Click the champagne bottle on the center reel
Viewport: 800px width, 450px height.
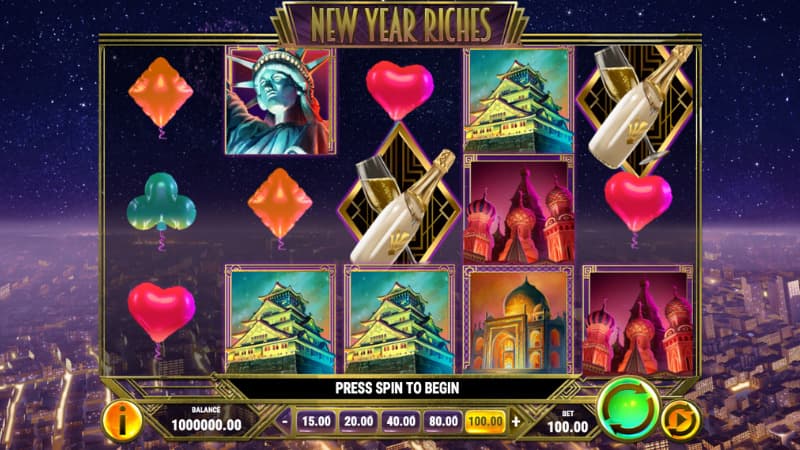pyautogui.click(x=399, y=203)
